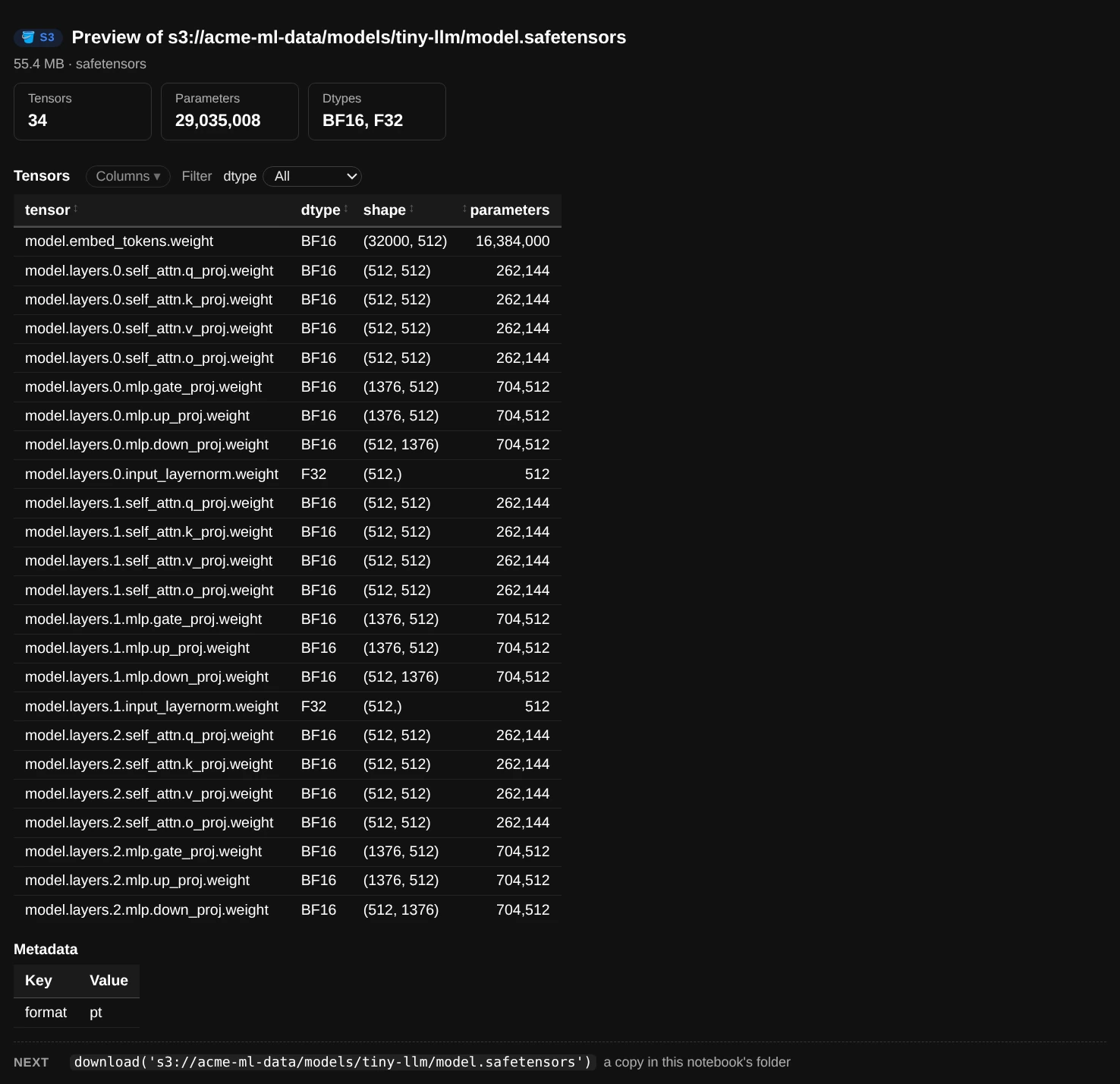1120x1084 pixels.
Task: Select model.layers.2.mlp.down_proj.weight row
Action: [288, 910]
